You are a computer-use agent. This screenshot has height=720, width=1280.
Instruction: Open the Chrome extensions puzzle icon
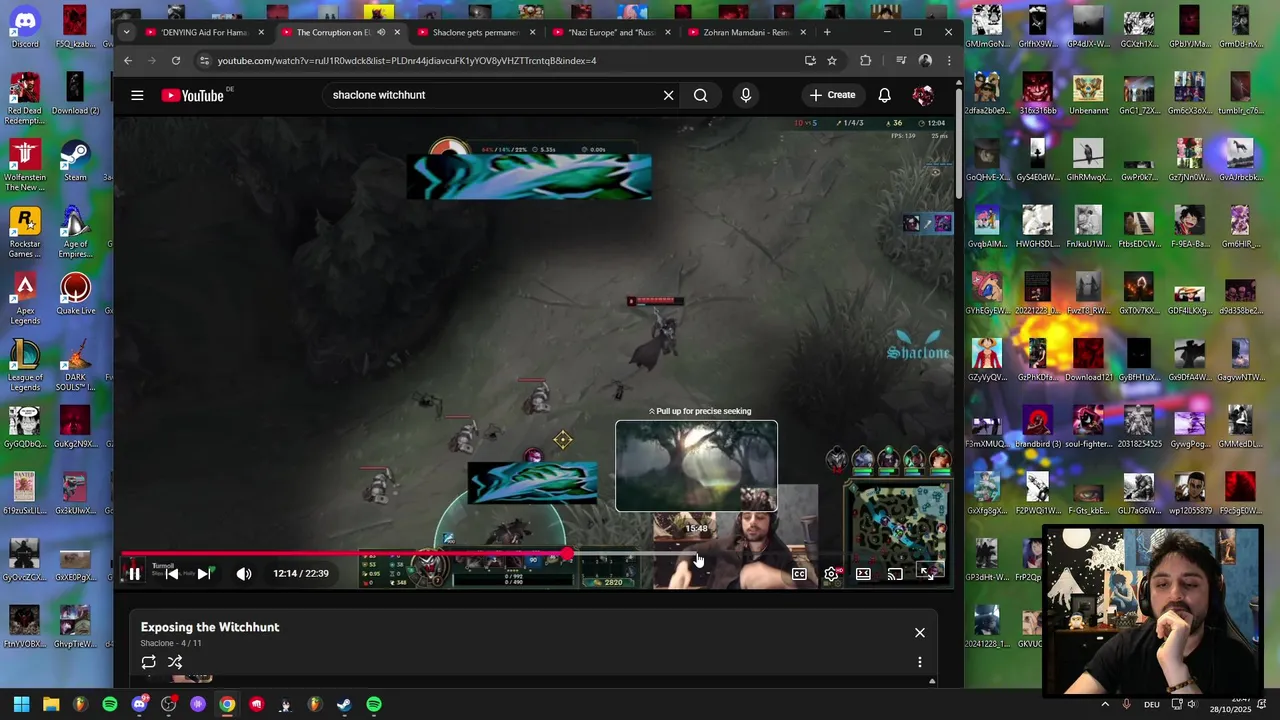point(866,60)
